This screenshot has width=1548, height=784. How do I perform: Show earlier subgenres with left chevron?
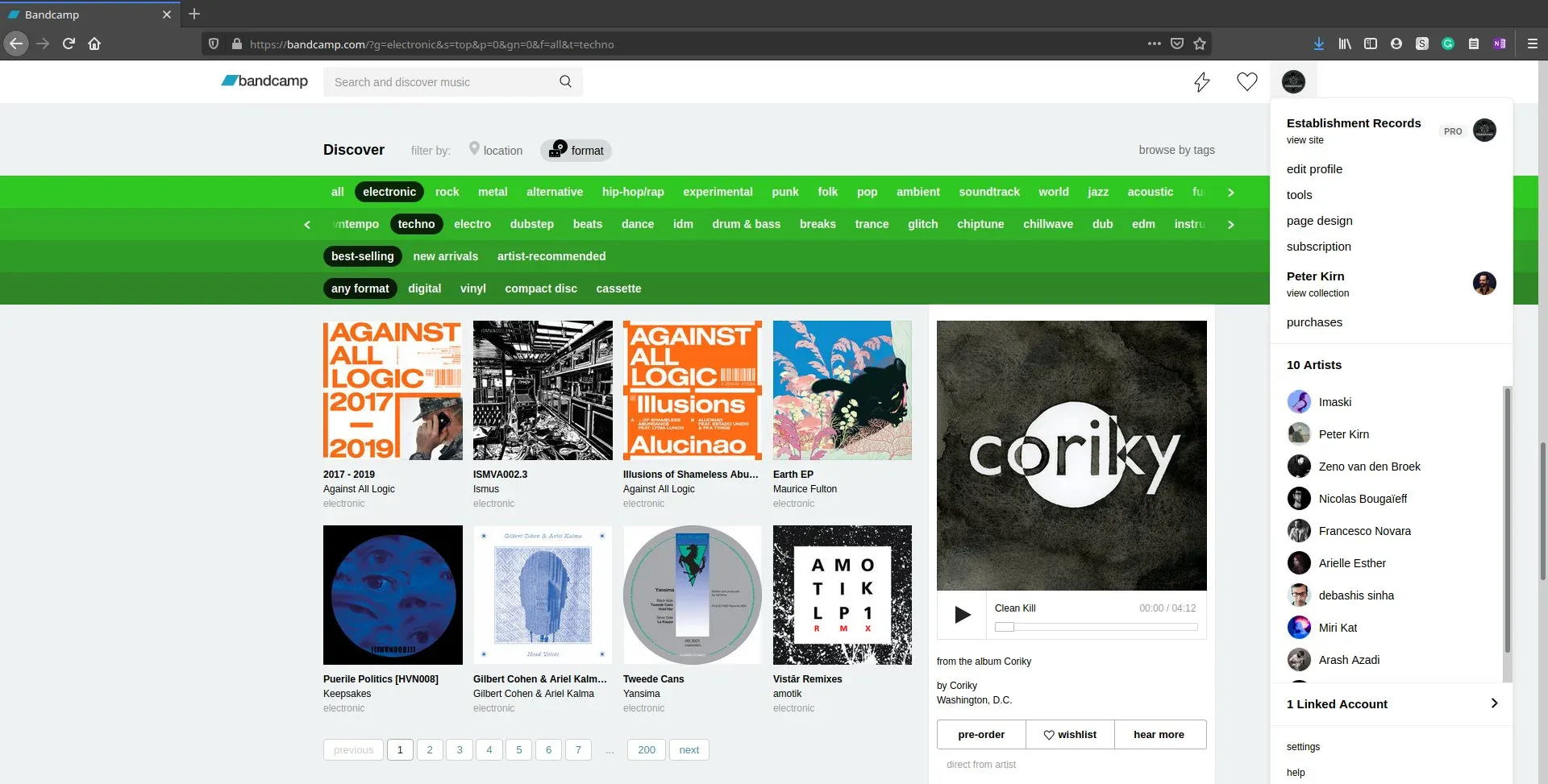(x=307, y=225)
